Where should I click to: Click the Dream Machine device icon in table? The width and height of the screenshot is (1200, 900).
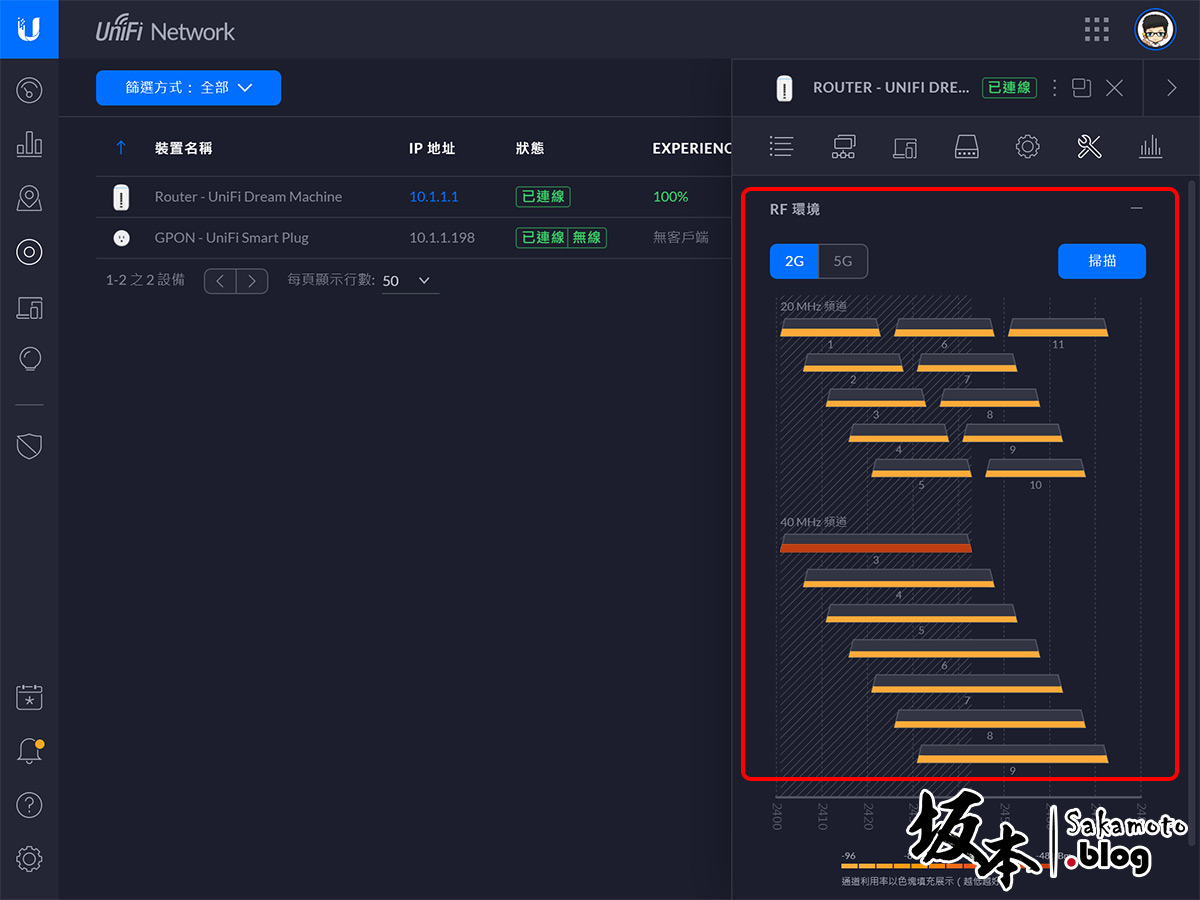[121, 197]
